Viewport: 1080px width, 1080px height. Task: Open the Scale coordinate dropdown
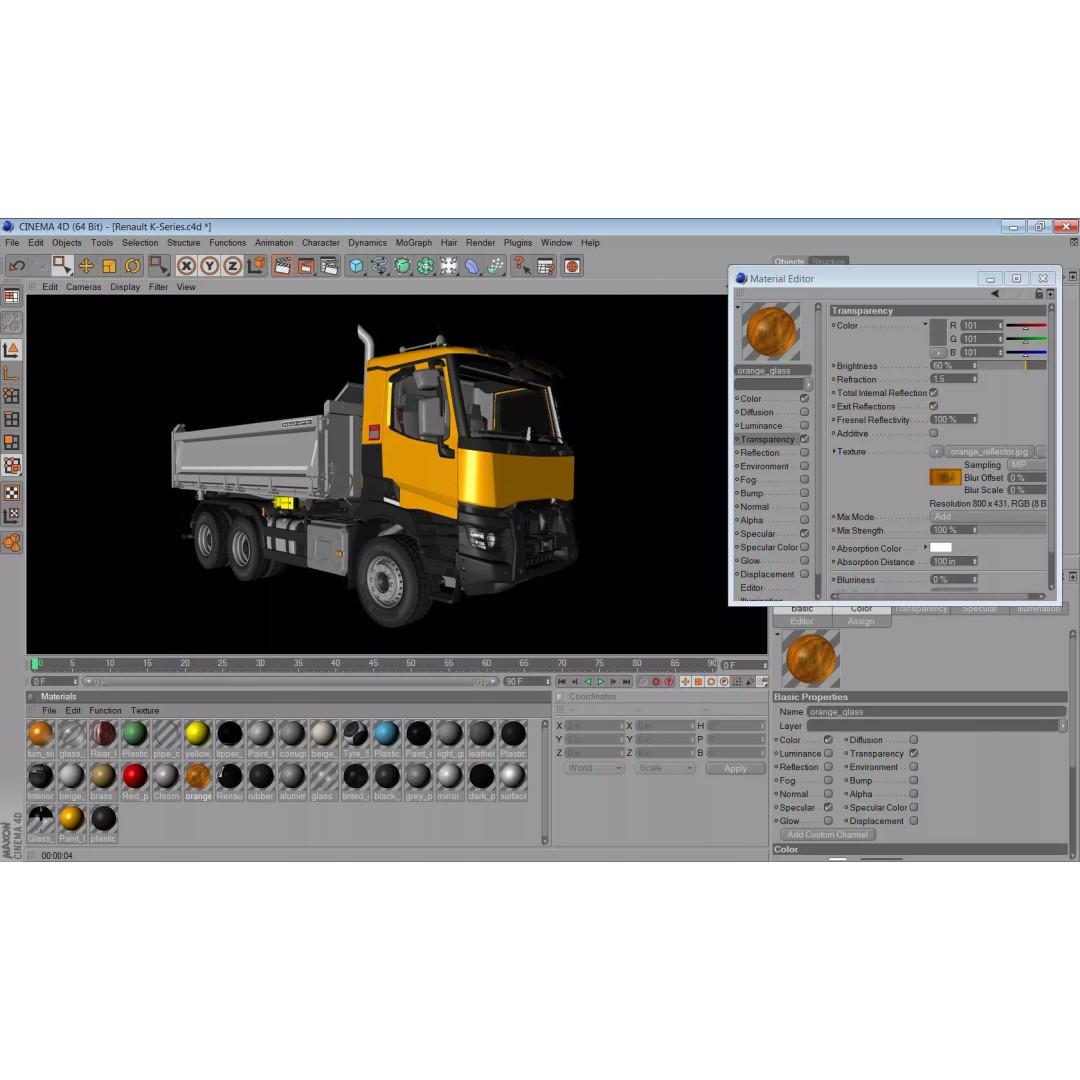664,768
